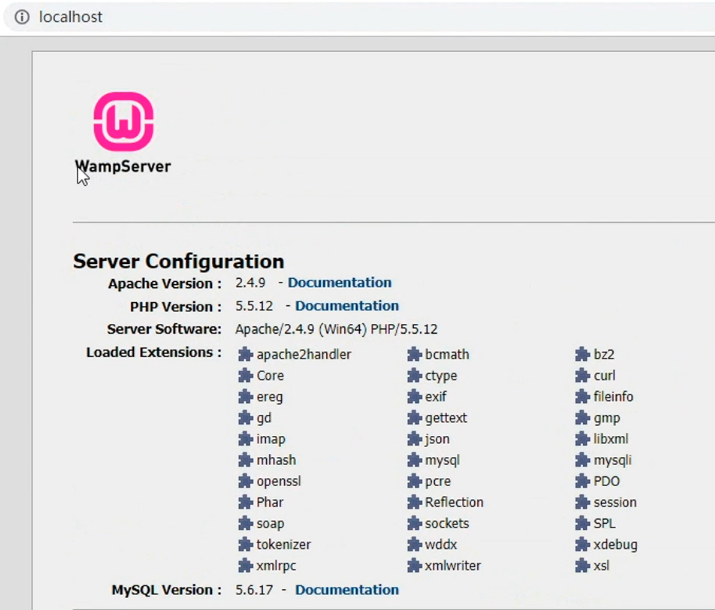Click the Apache Version label

point(165,284)
